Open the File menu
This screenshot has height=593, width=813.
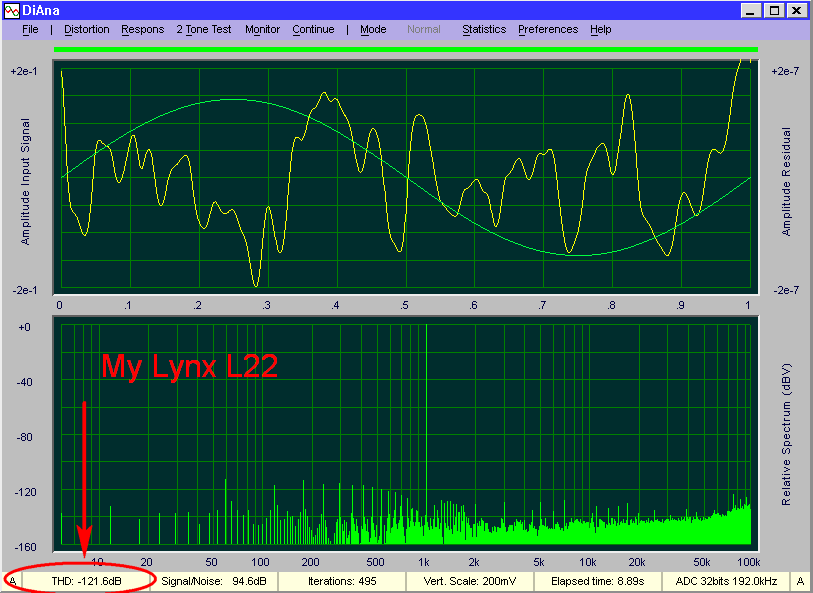pos(30,30)
